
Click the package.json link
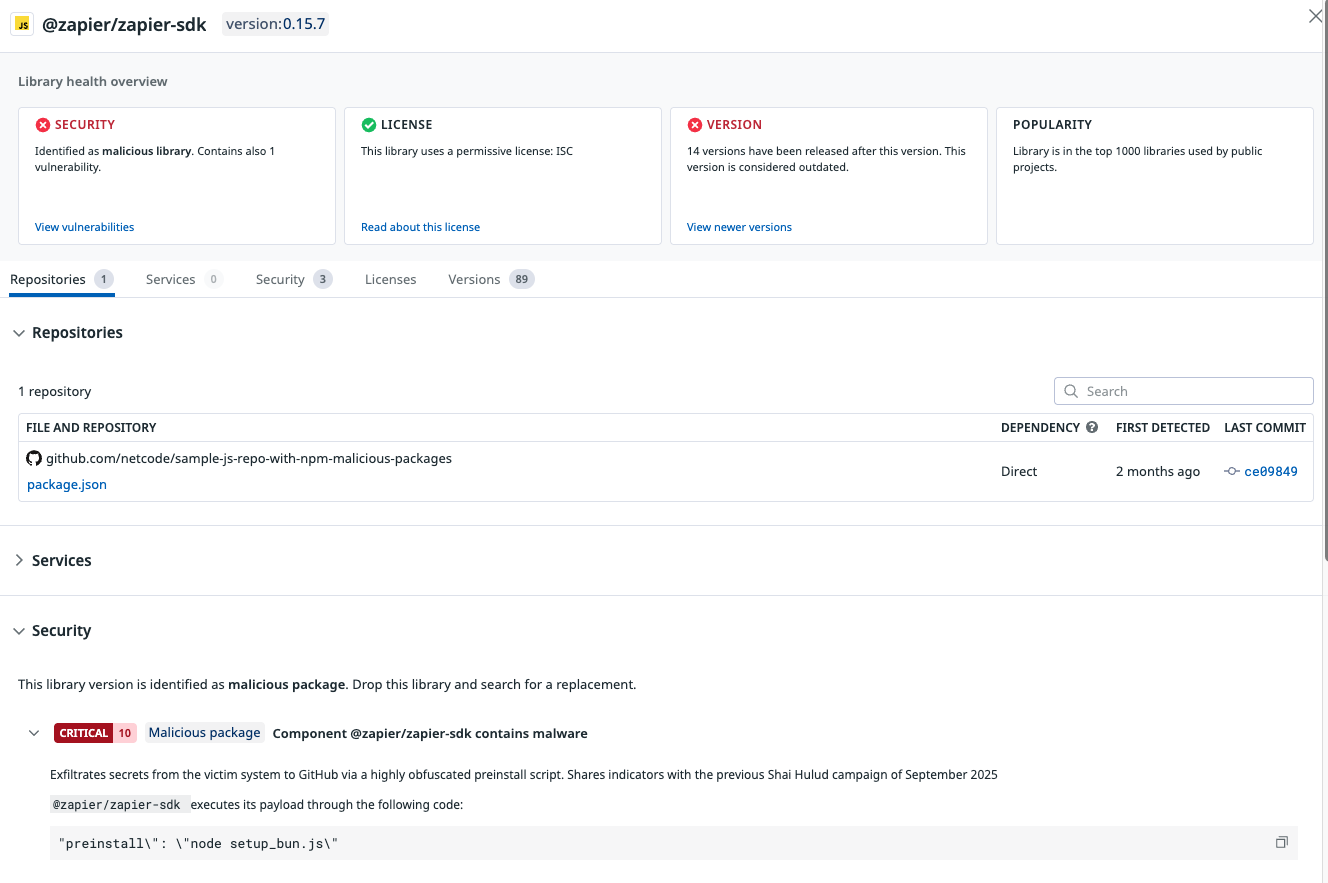pos(66,484)
